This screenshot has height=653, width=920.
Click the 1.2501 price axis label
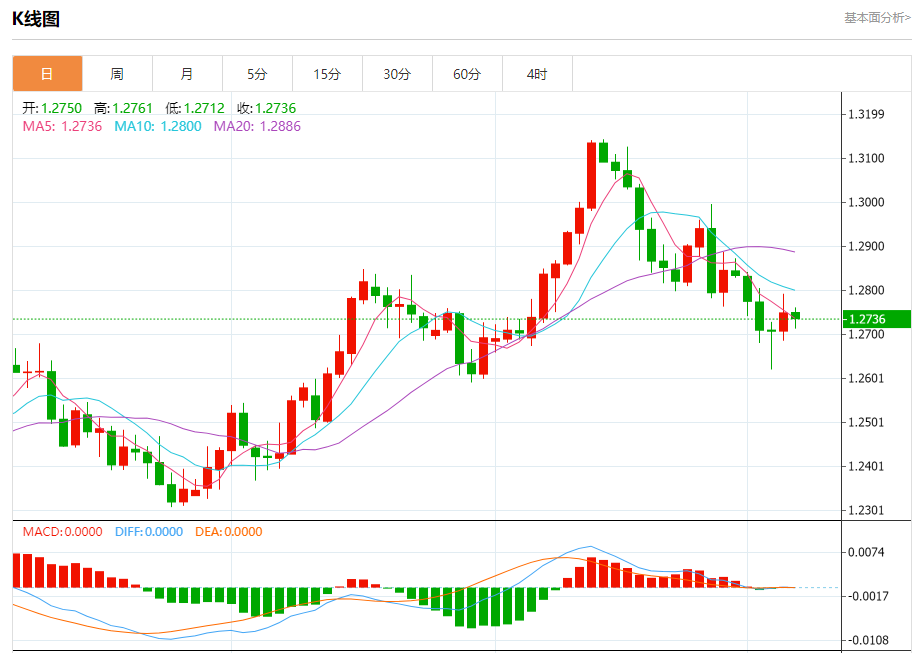866,422
